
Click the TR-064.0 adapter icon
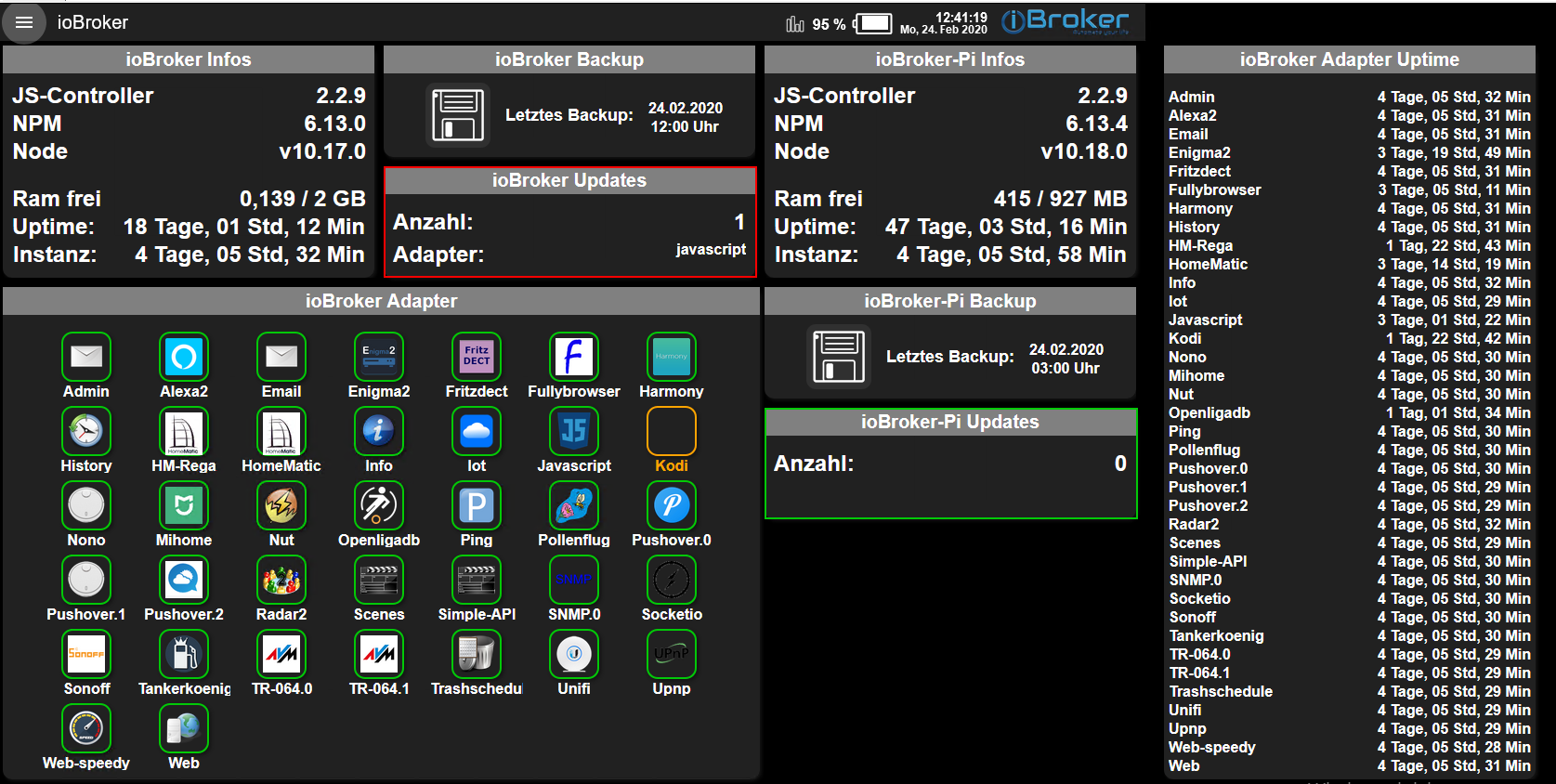click(281, 654)
